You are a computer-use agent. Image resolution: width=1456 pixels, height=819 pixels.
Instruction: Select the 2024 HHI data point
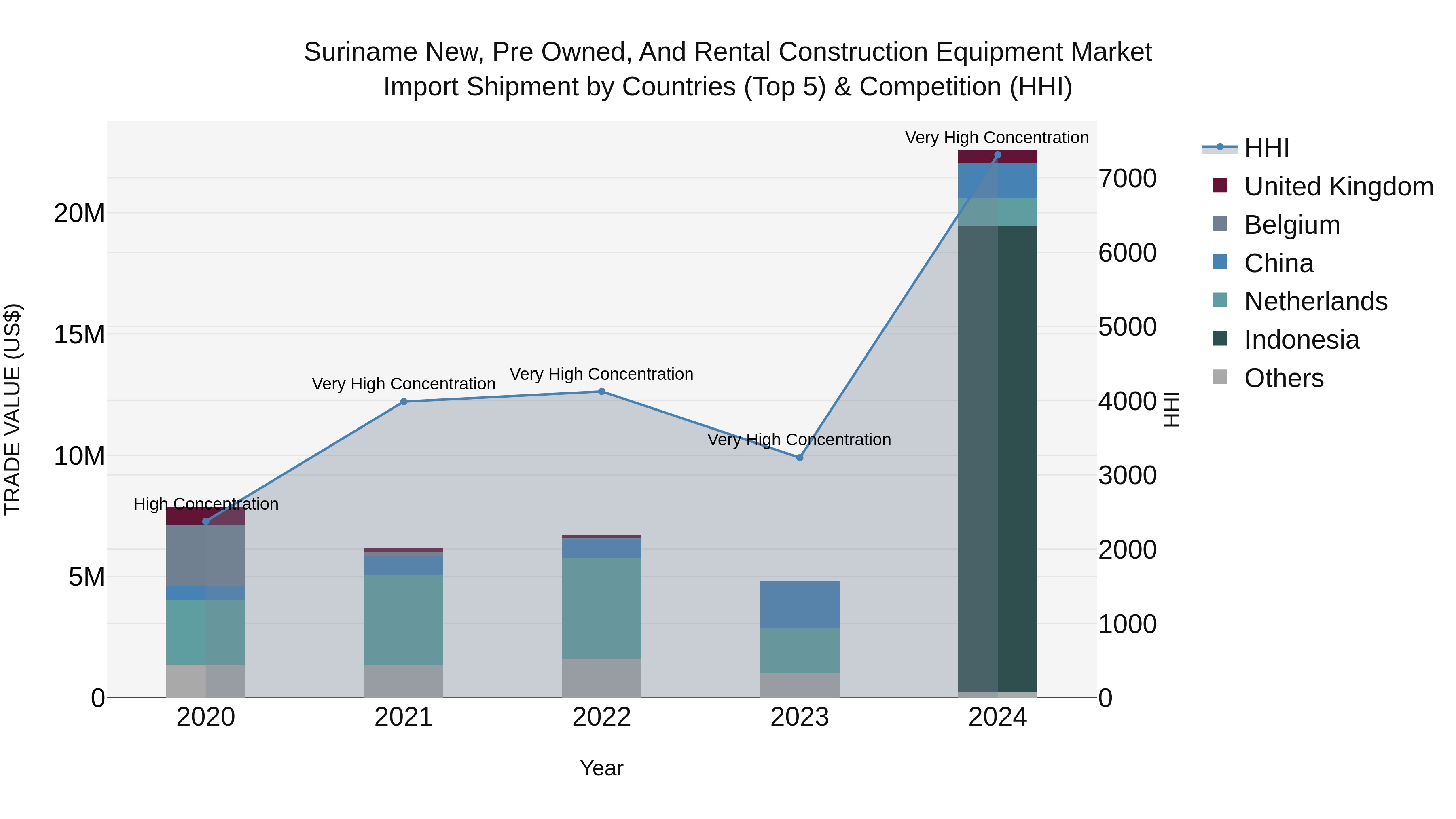point(998,155)
